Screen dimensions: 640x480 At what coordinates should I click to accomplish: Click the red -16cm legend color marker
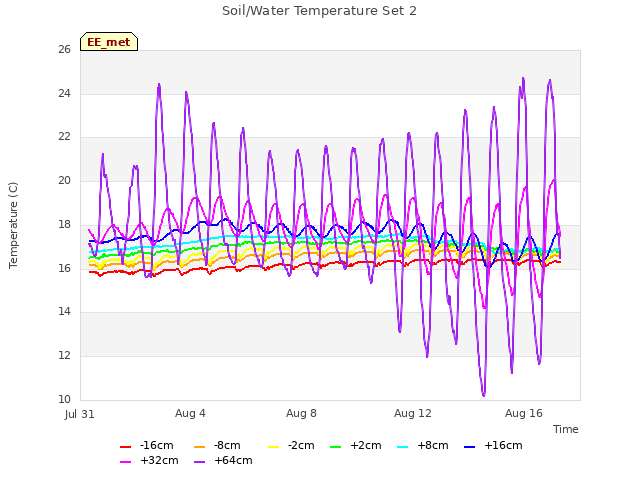coord(125,447)
